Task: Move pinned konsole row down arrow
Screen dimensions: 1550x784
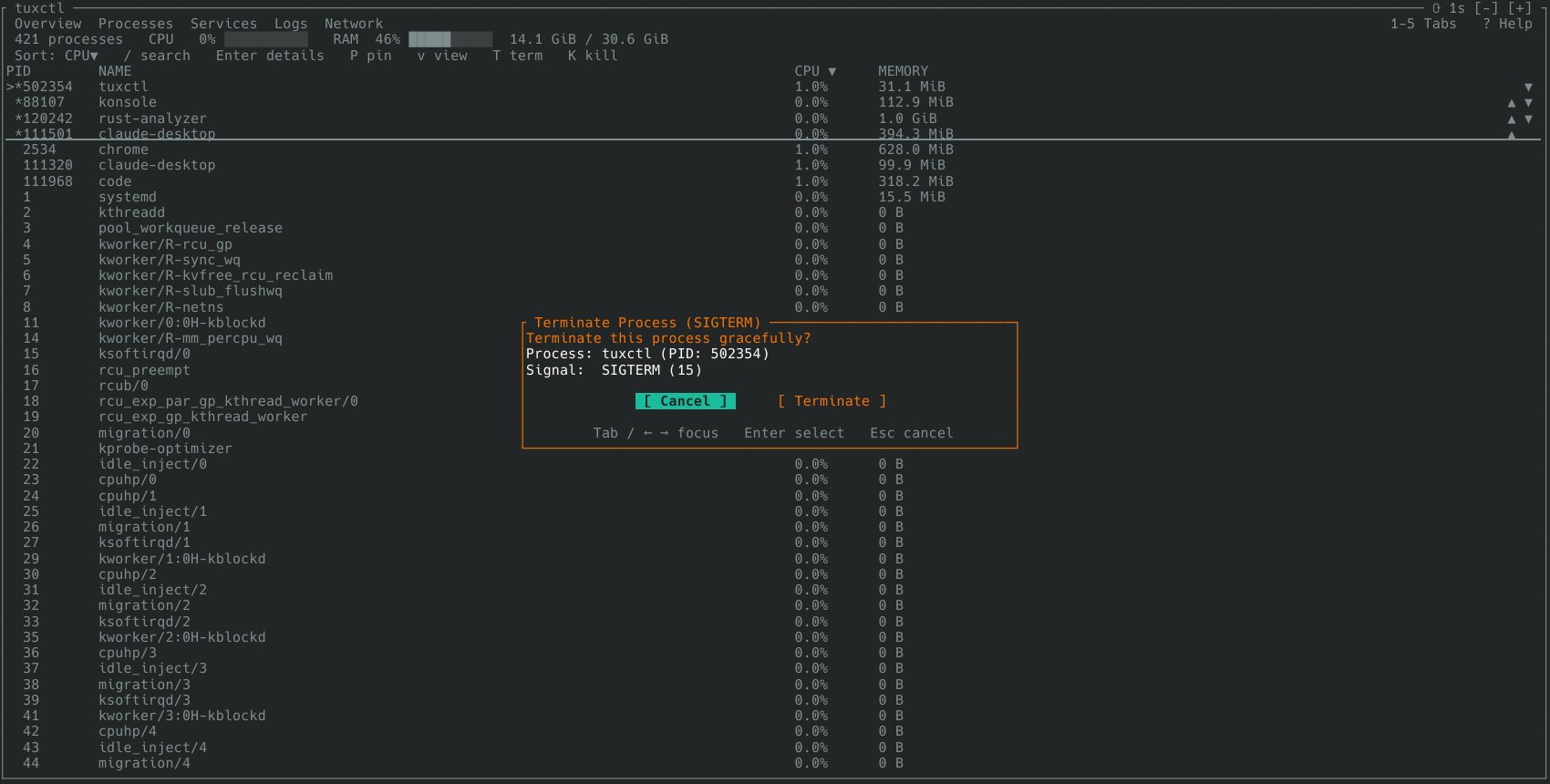Action: [1529, 103]
